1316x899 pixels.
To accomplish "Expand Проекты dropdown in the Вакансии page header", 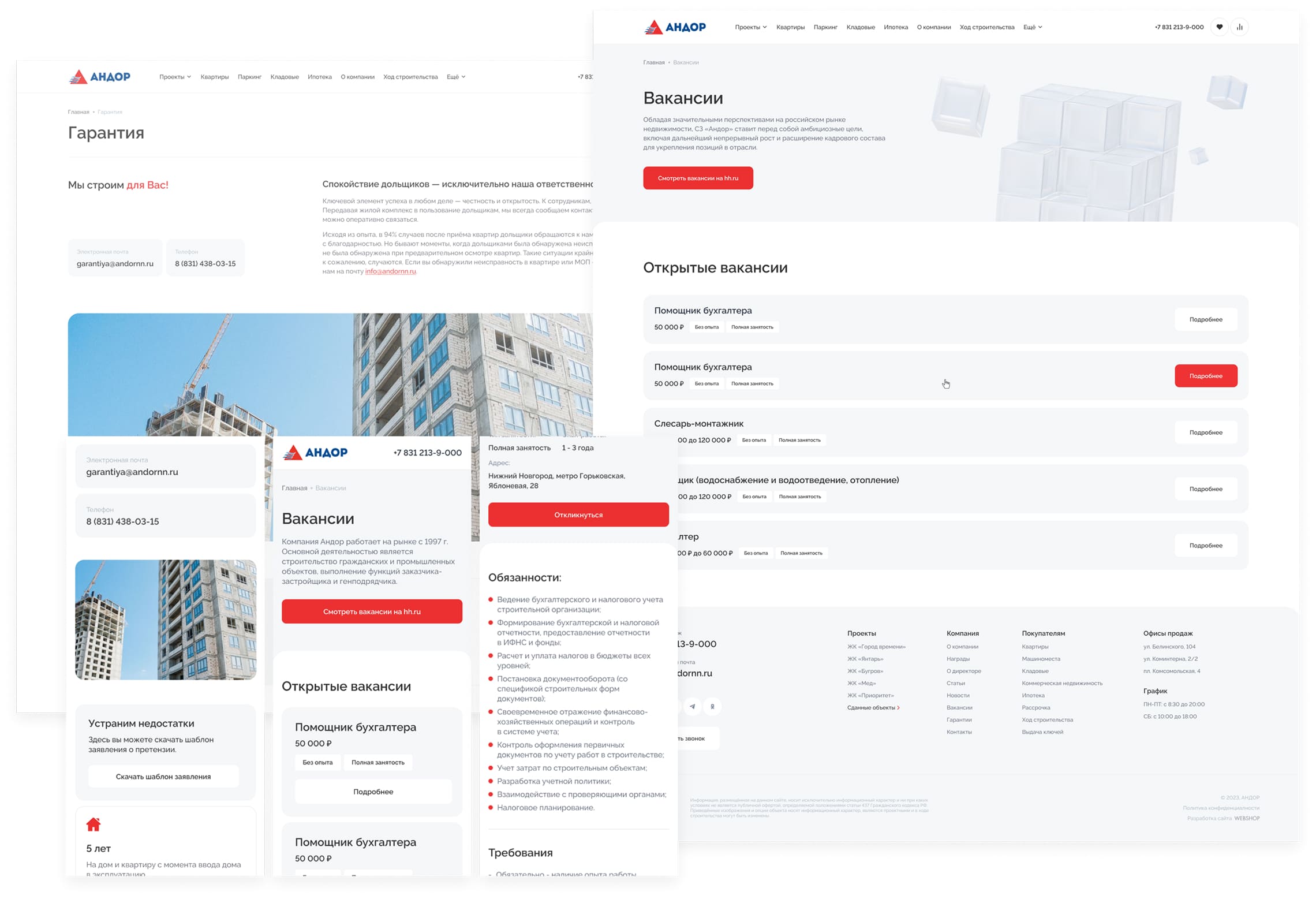I will click(750, 27).
